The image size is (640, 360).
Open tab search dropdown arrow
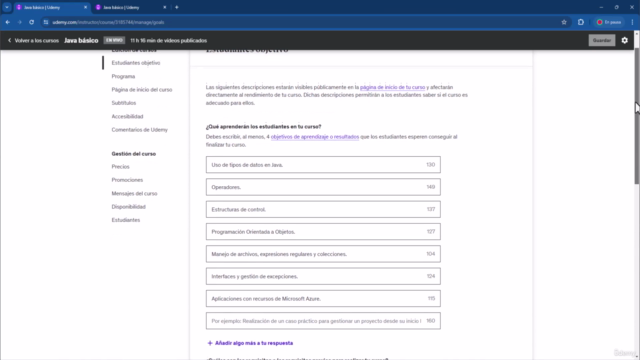tap(7, 7)
